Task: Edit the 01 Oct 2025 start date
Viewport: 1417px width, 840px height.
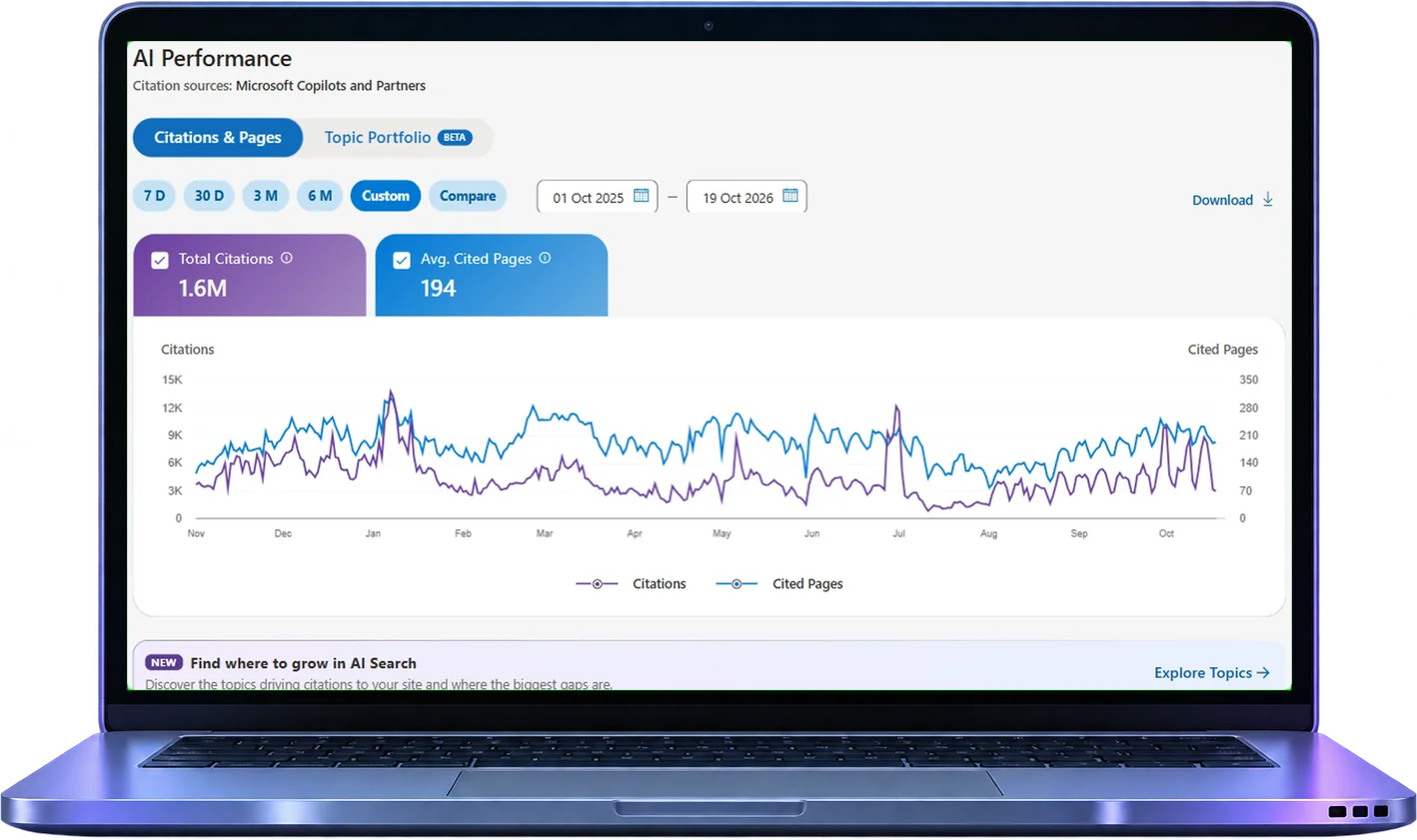Action: coord(598,197)
